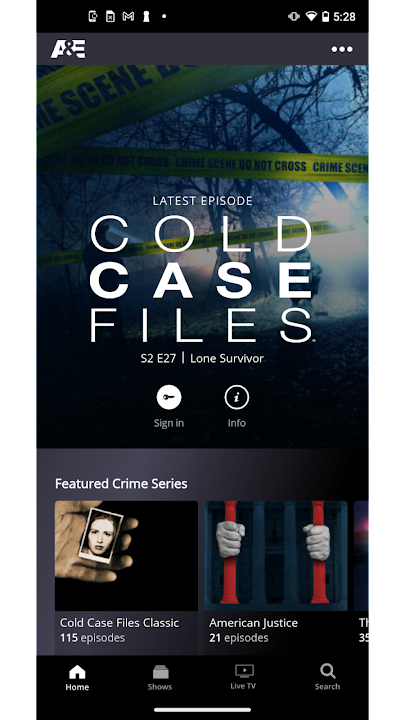Tap the Gmail notification icon
The image size is (405, 720).
click(128, 17)
